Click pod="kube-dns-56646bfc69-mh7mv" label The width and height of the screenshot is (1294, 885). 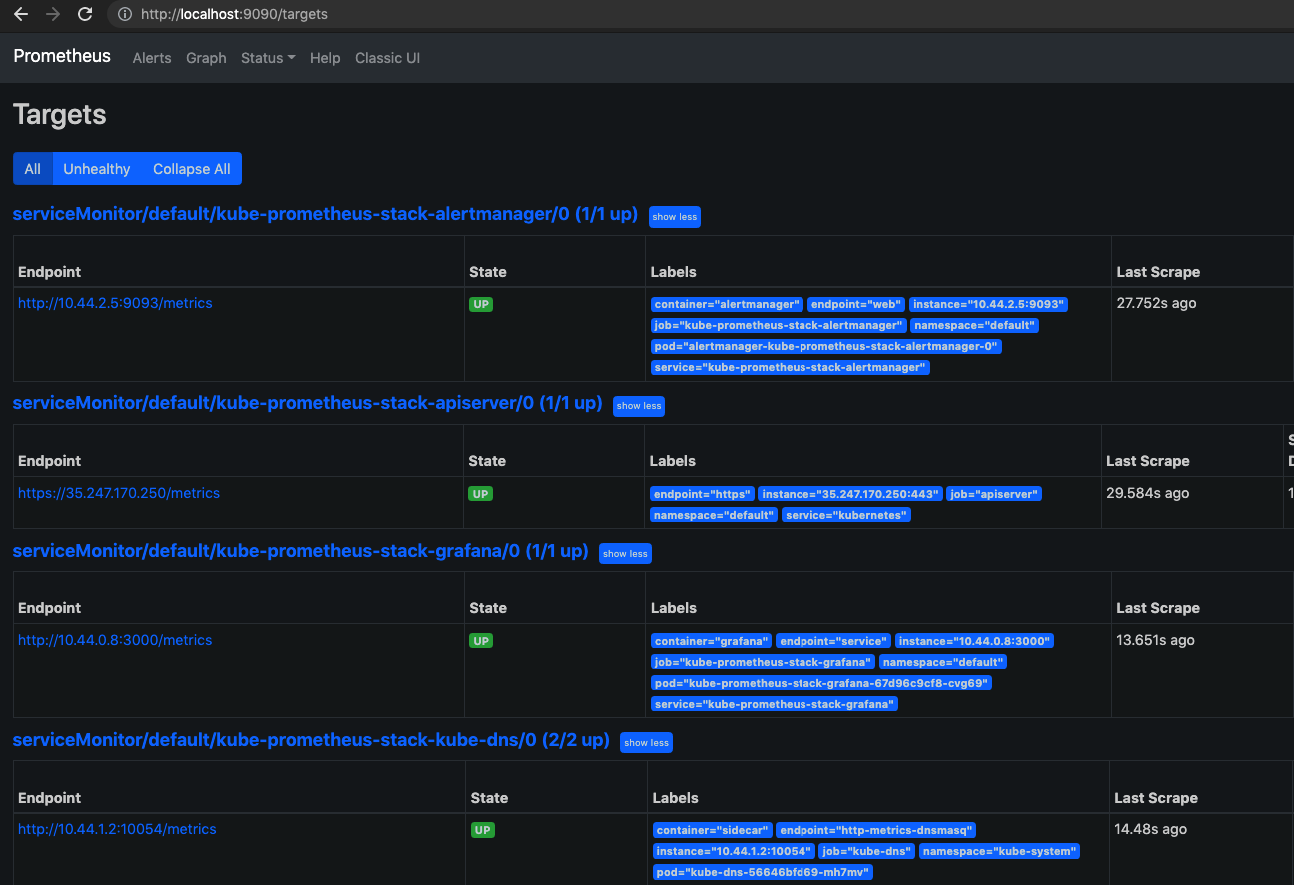[763, 872]
